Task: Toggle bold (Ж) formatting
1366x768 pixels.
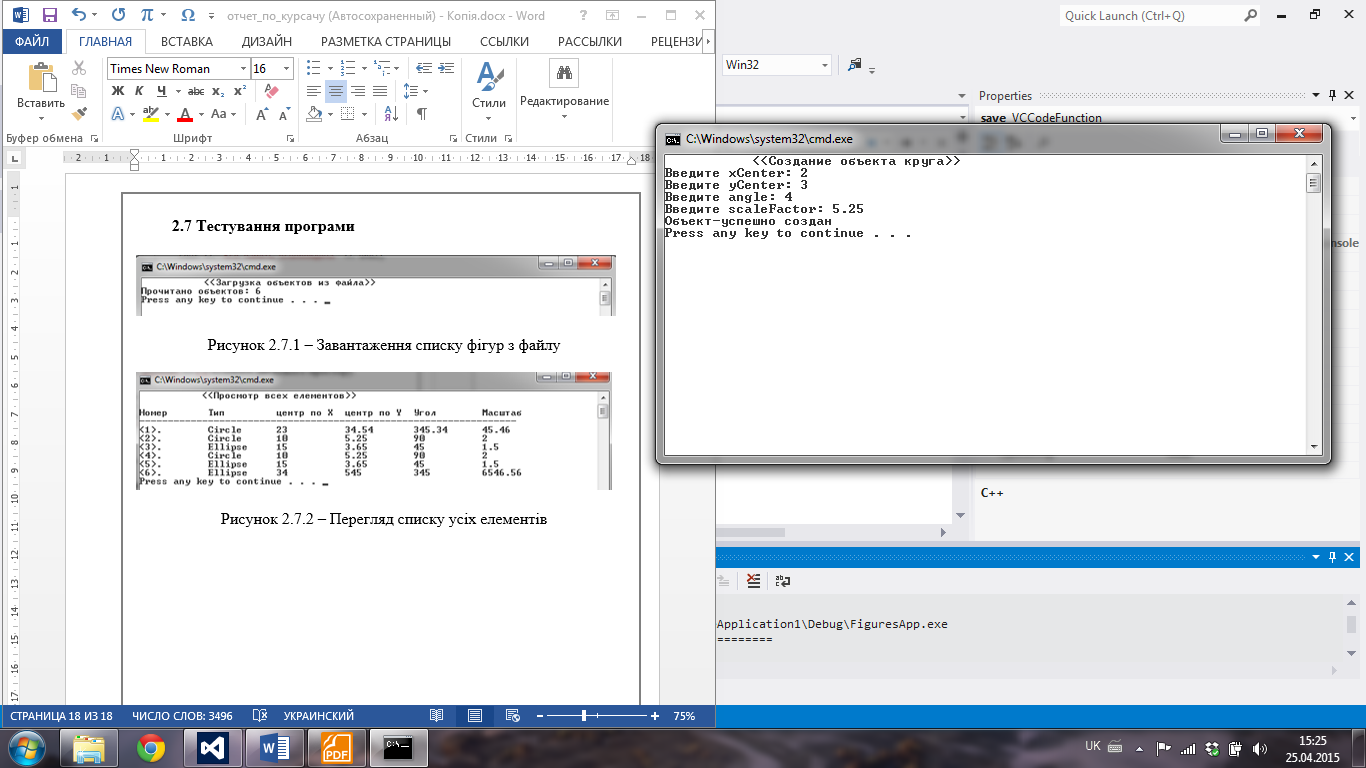Action: (x=117, y=91)
